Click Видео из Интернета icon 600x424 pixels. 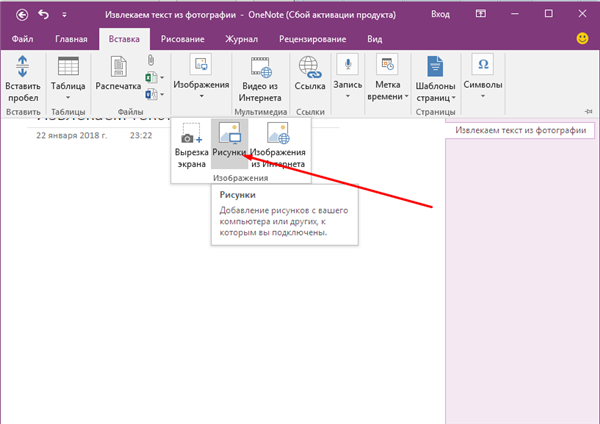click(x=260, y=79)
